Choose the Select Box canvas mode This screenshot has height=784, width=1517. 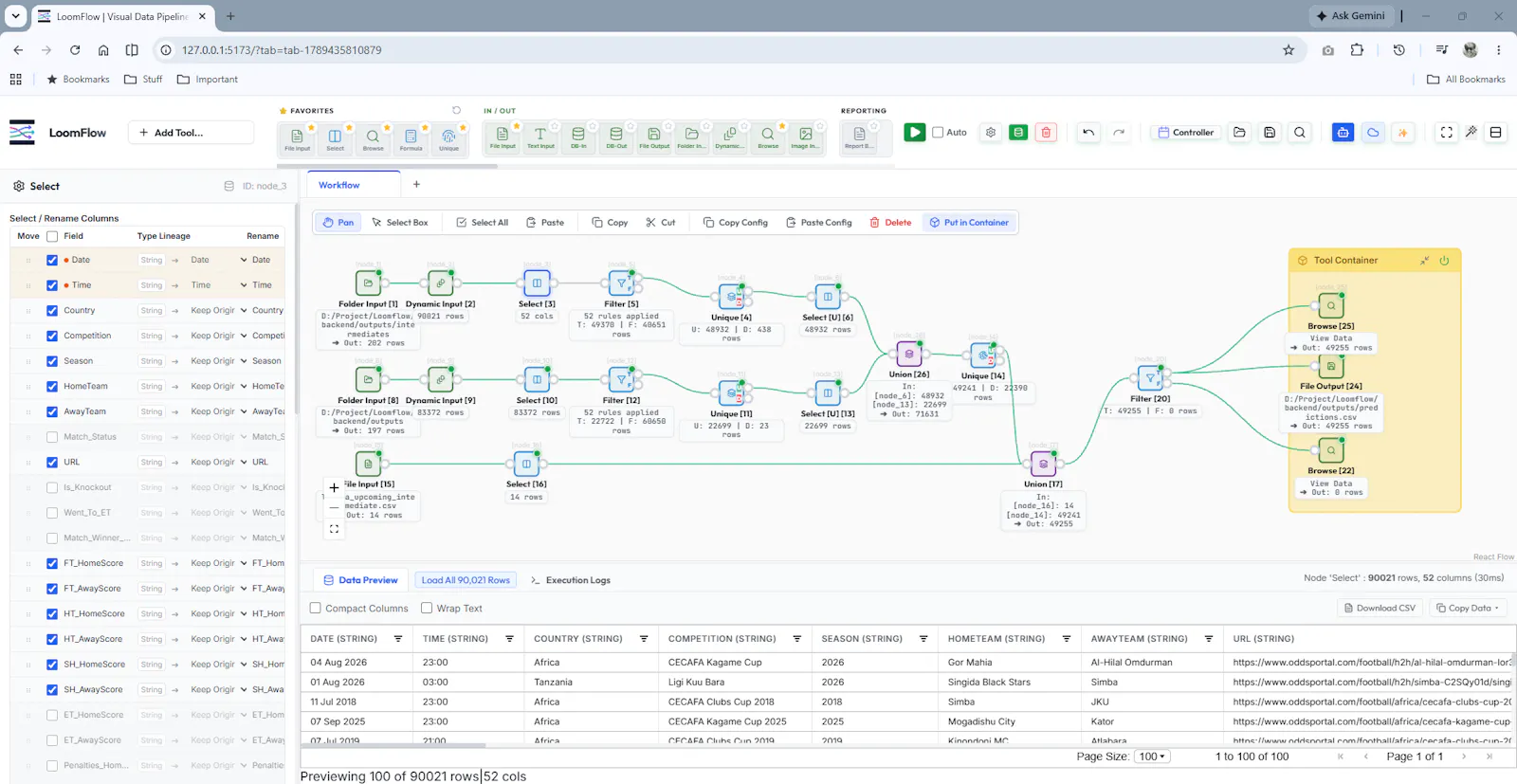click(399, 223)
